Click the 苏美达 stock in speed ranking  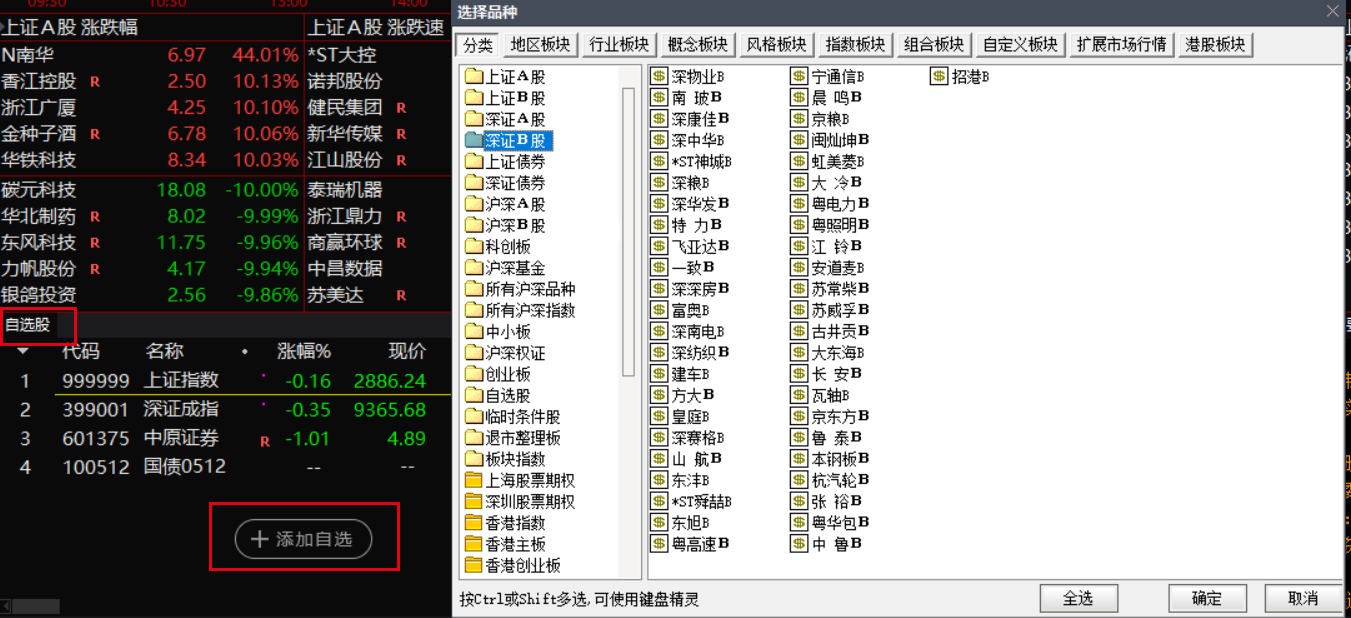337,295
